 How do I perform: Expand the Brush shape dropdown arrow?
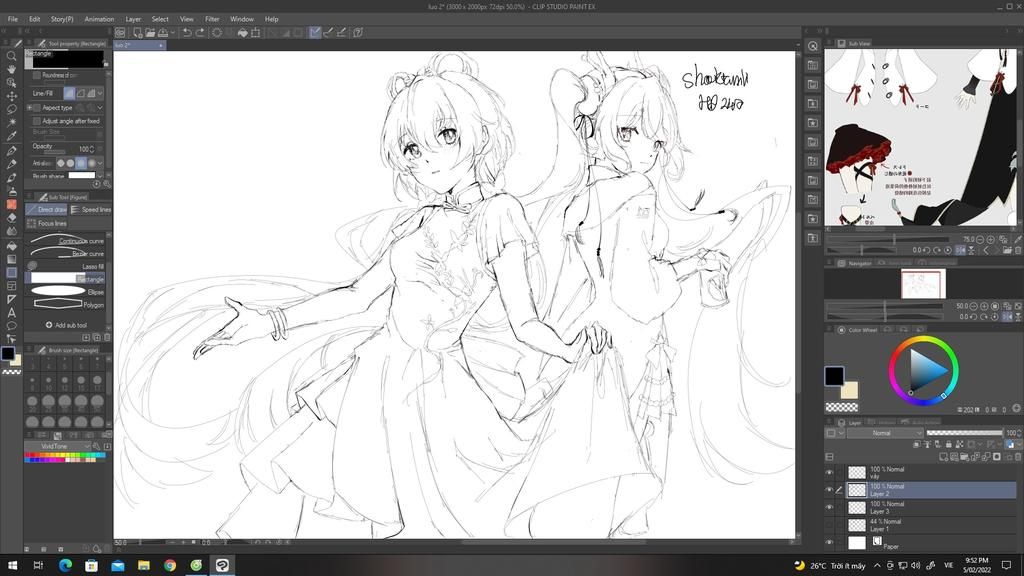[x=100, y=176]
